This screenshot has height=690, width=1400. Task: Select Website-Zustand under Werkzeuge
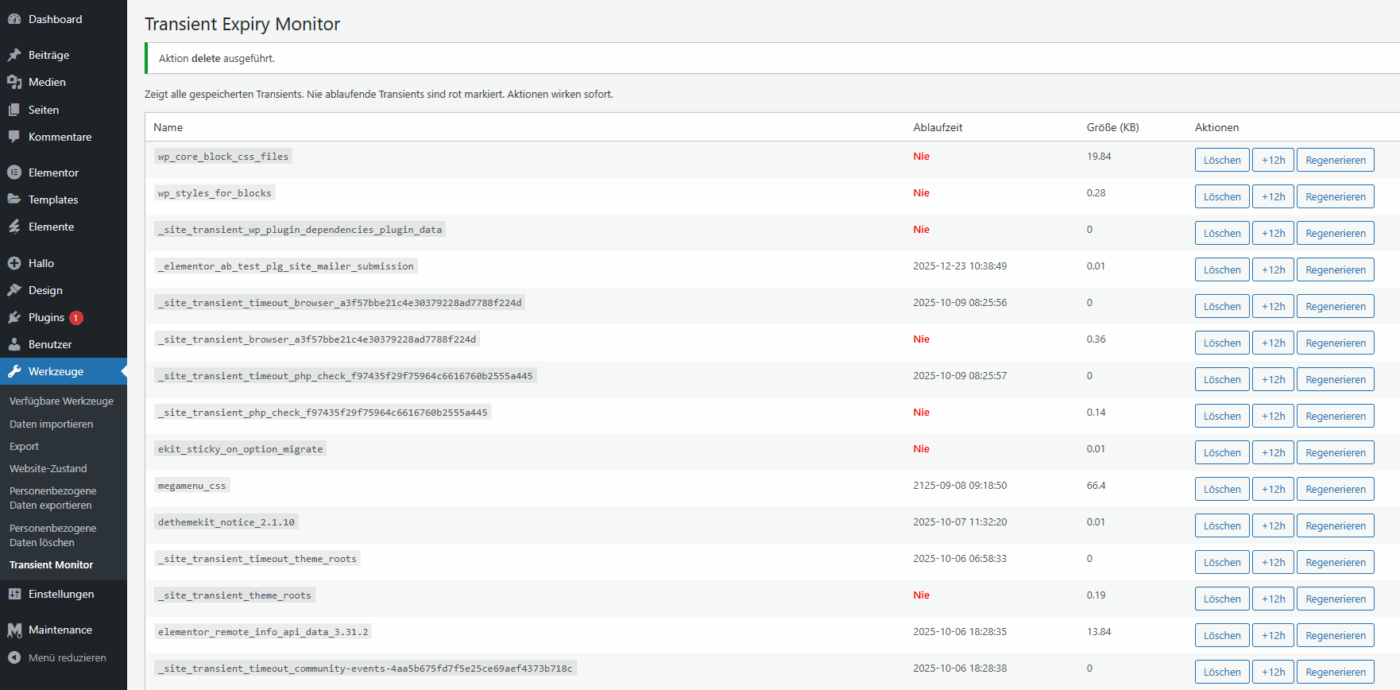[48, 468]
